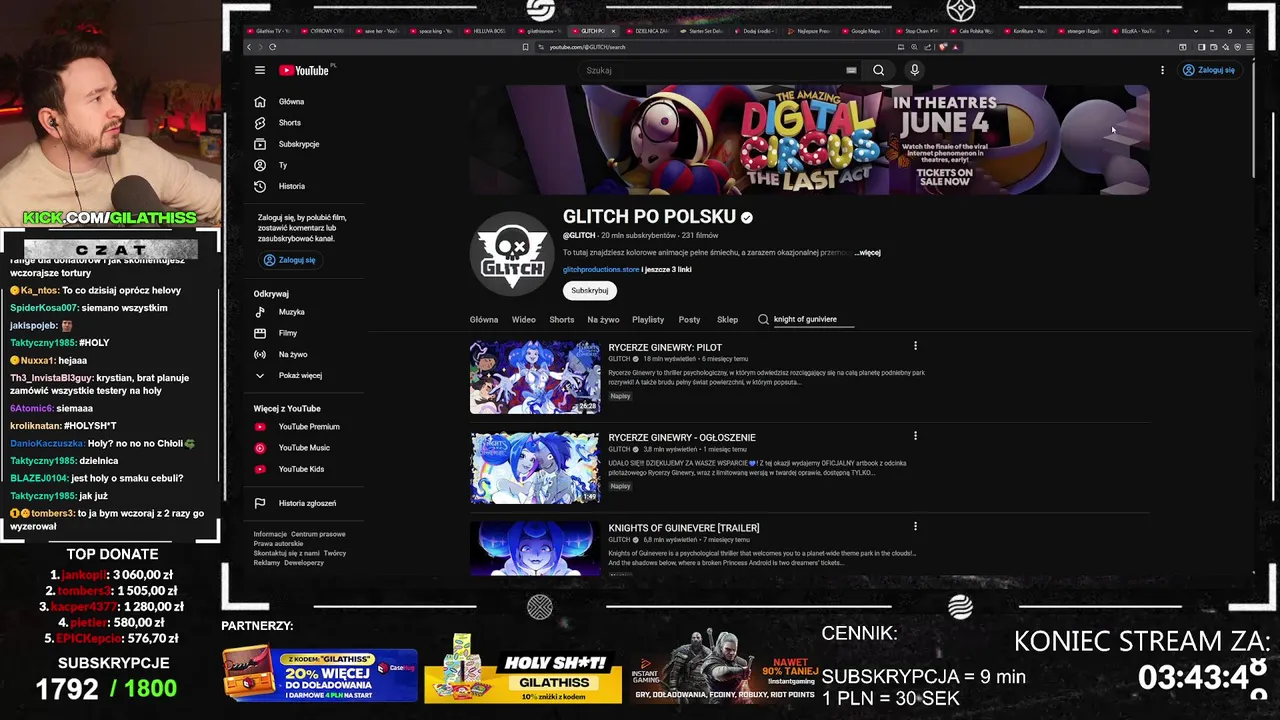The width and height of the screenshot is (1280, 720).
Task: Expand channel description with ...więcej
Action: click(x=867, y=252)
